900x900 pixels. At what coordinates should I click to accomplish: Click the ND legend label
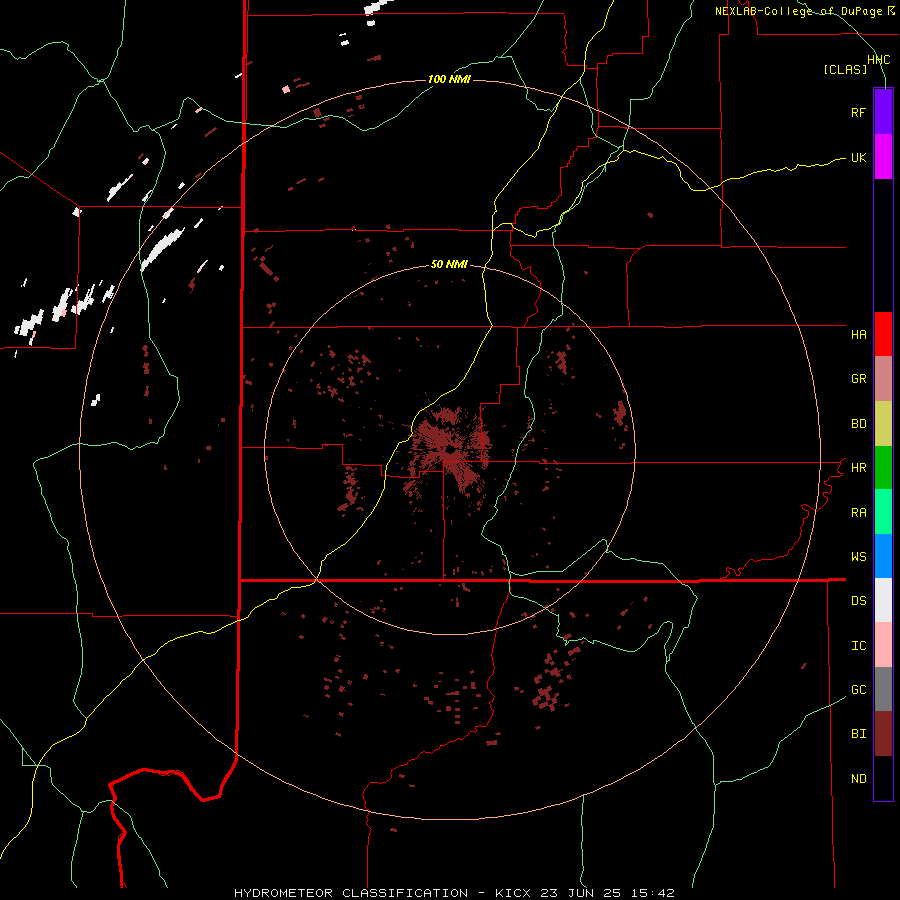point(858,778)
